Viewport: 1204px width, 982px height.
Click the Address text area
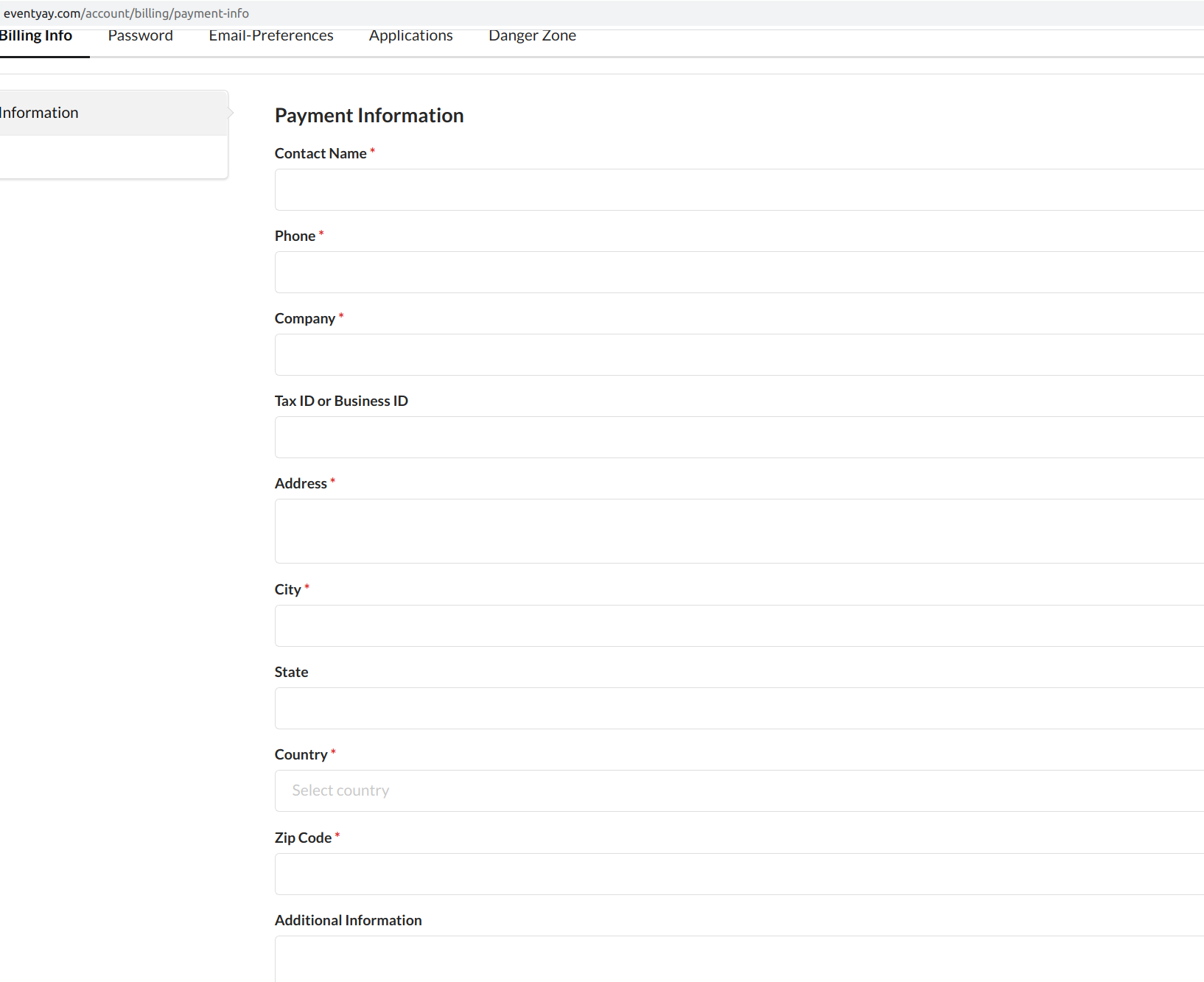(x=739, y=531)
